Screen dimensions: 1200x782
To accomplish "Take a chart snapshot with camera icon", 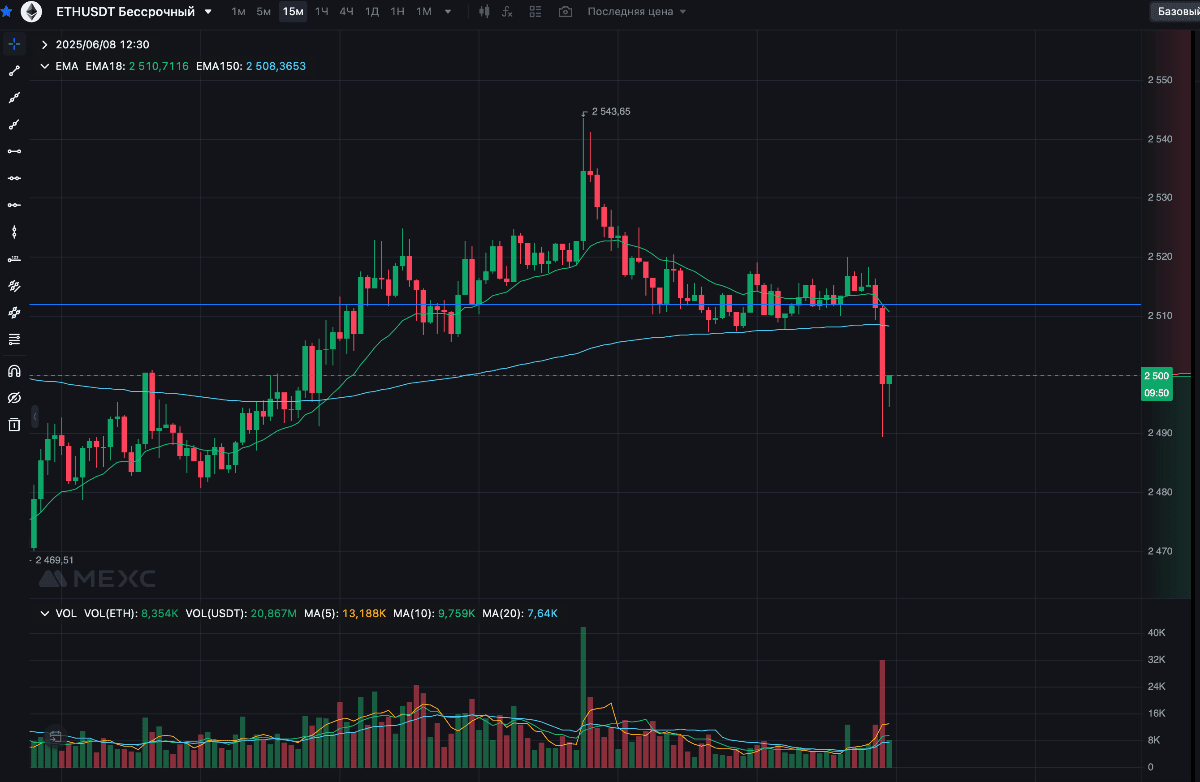I will coord(566,12).
